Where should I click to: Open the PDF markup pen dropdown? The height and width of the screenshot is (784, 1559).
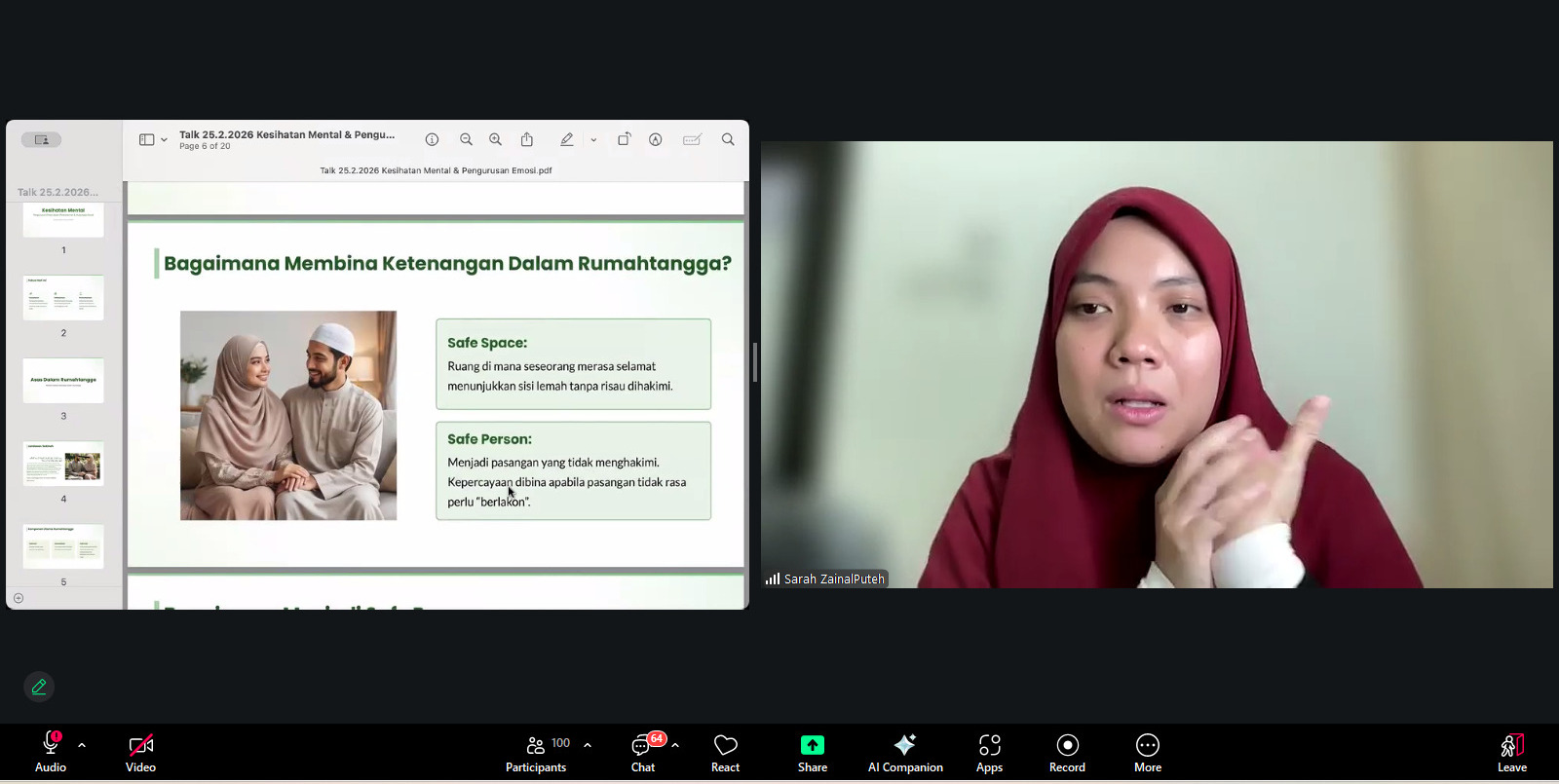coord(593,140)
